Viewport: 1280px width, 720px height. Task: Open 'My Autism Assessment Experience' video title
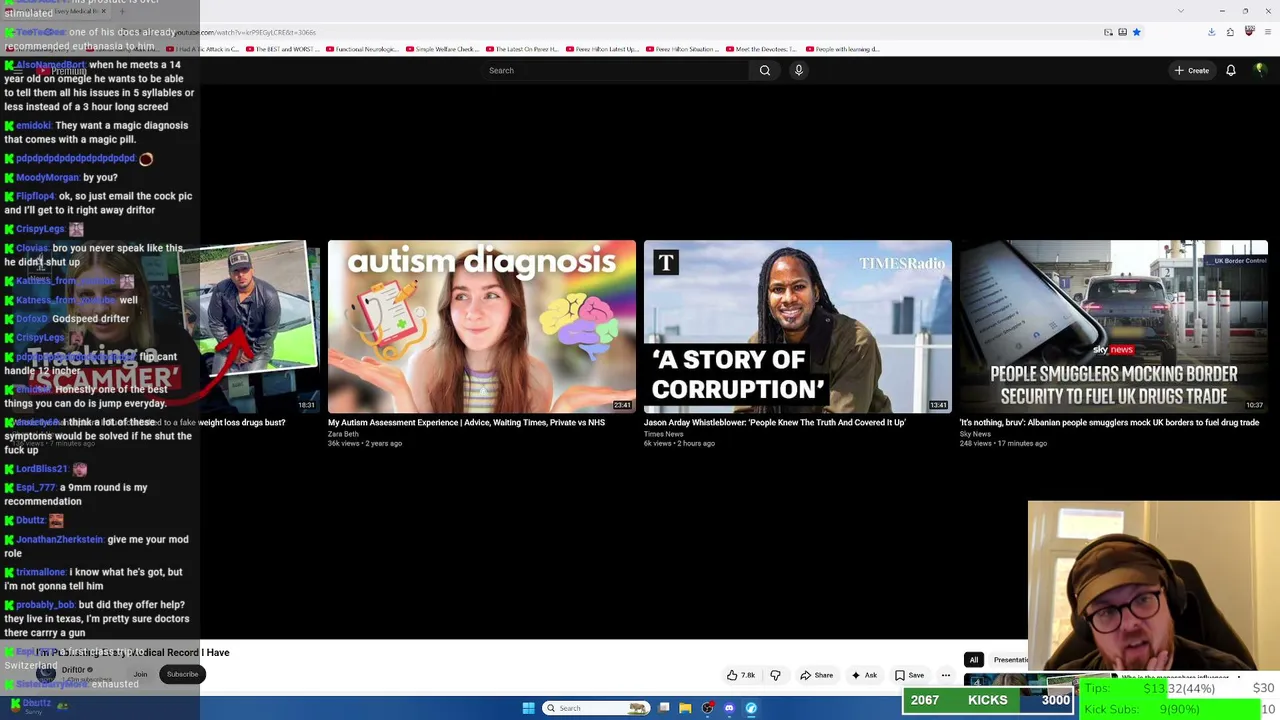pos(466,423)
